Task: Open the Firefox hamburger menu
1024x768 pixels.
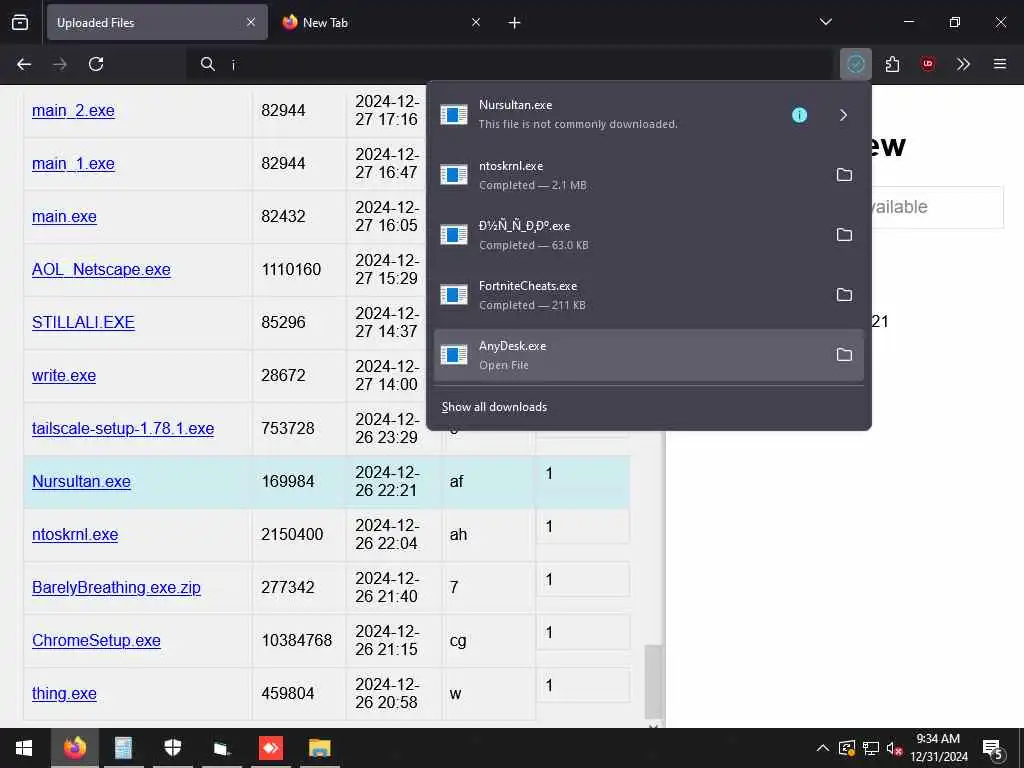Action: click(1000, 64)
